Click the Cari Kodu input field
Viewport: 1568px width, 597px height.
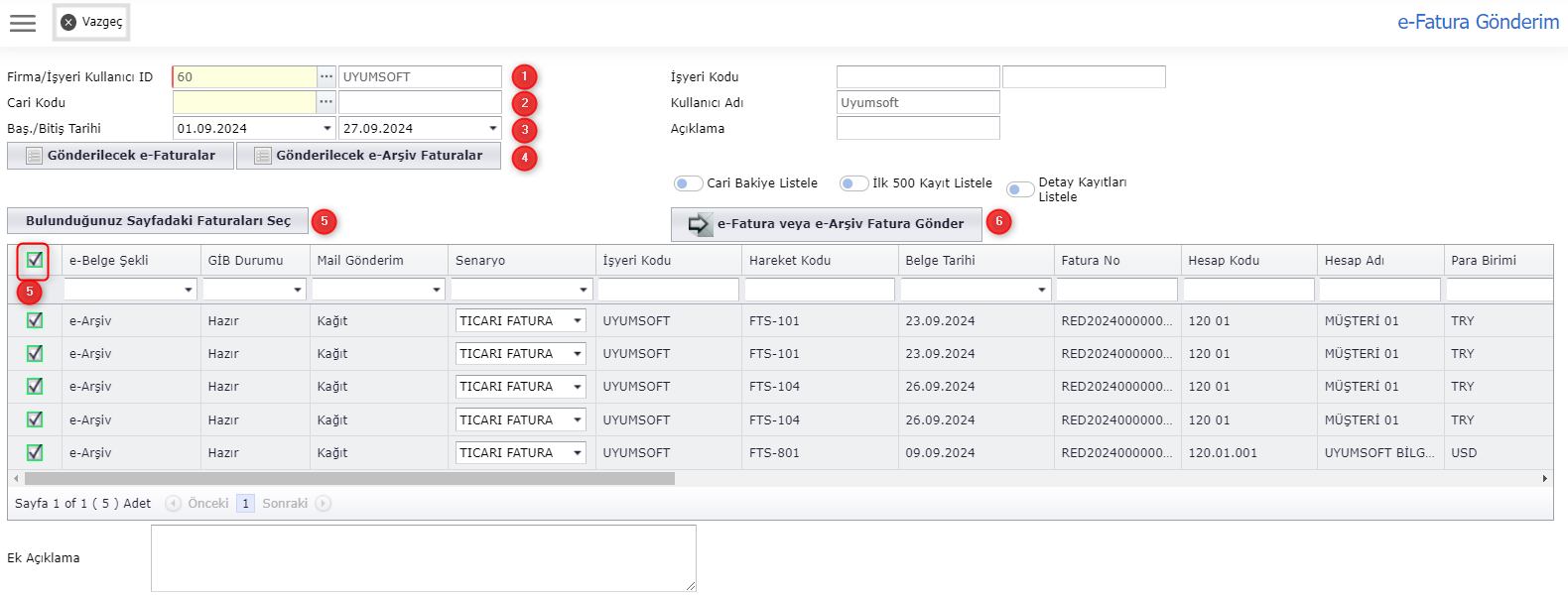(245, 102)
